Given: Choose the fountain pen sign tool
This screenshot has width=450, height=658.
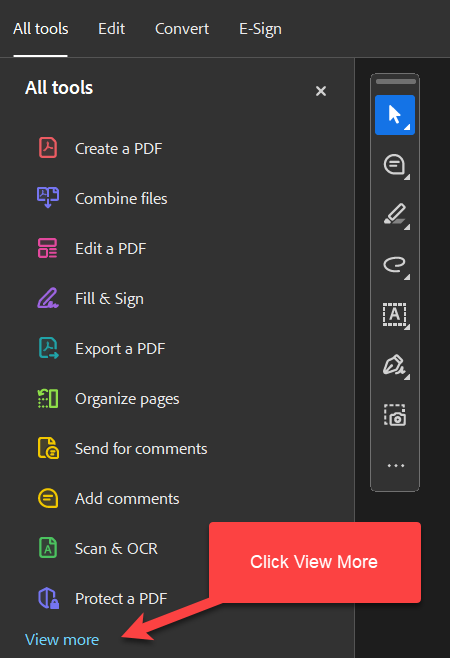Looking at the screenshot, I should tap(395, 365).
